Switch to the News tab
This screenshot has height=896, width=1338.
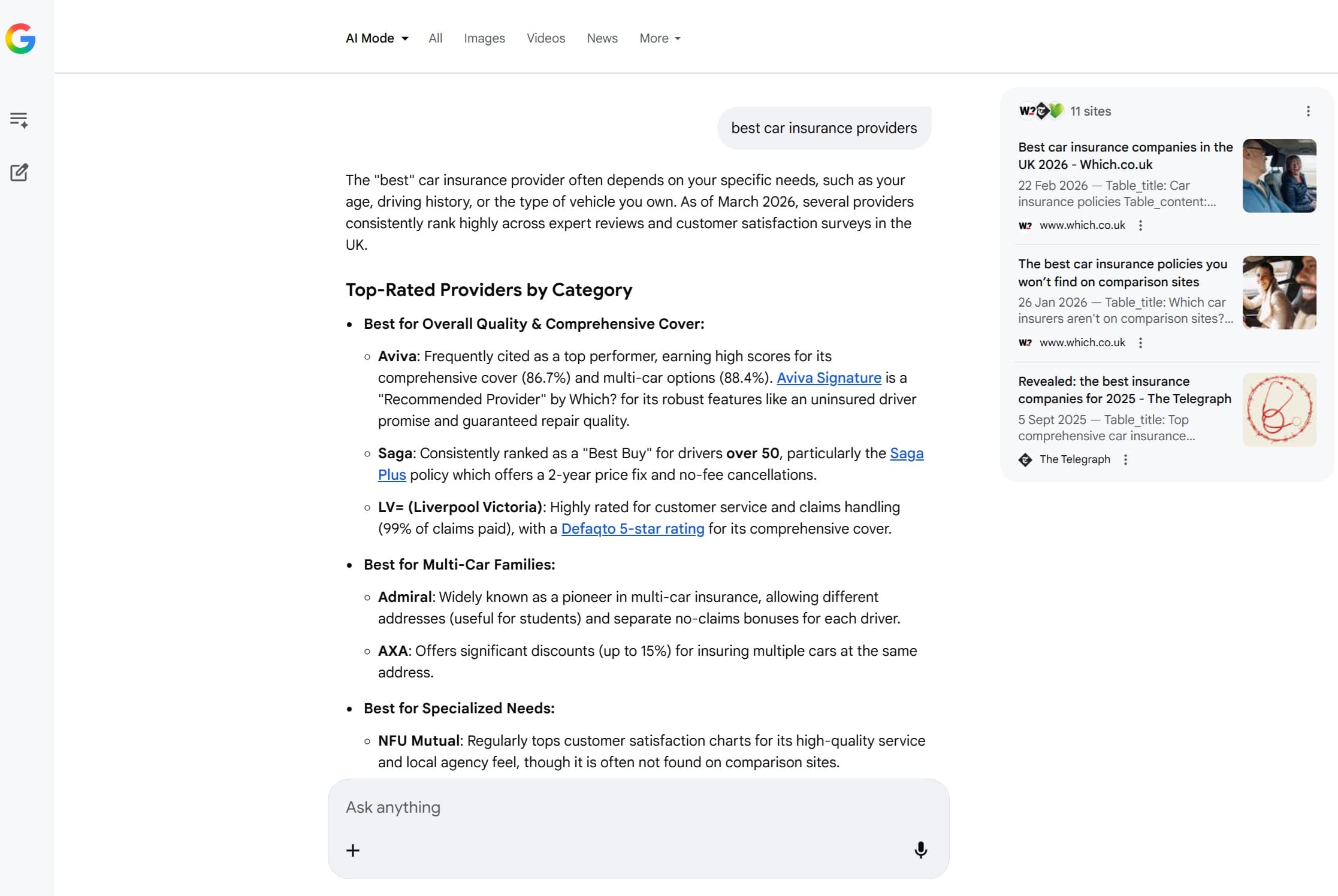point(602,38)
